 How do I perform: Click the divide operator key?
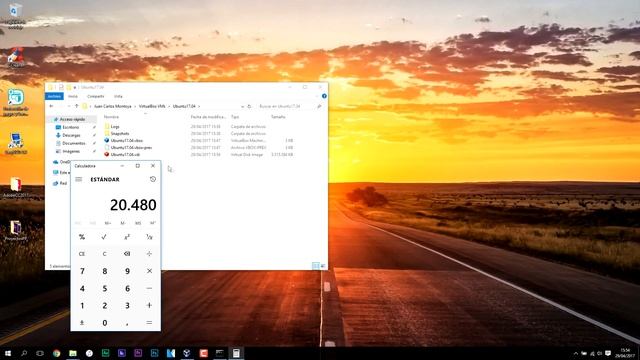(x=149, y=253)
